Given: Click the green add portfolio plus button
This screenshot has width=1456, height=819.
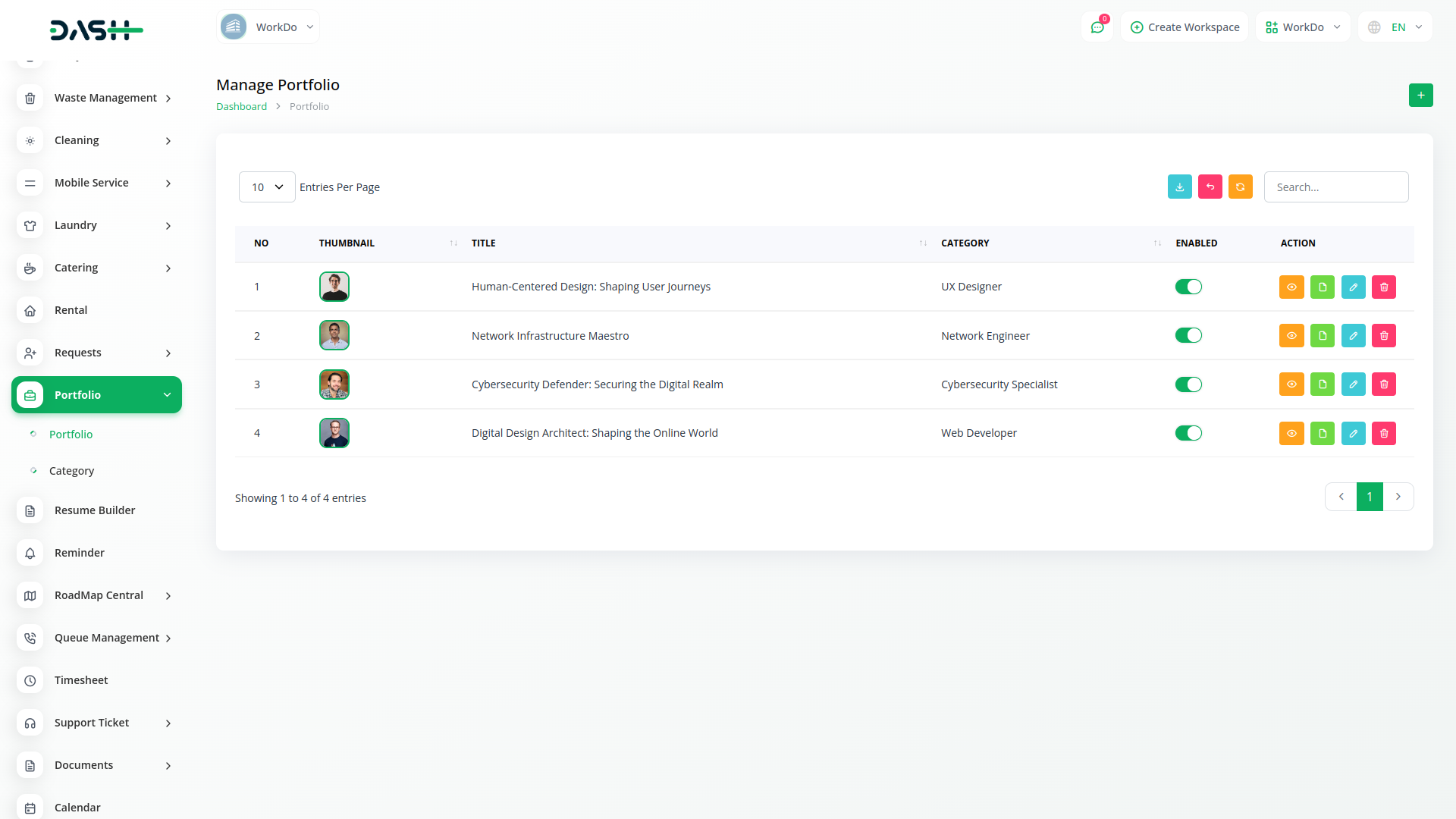Looking at the screenshot, I should point(1420,96).
